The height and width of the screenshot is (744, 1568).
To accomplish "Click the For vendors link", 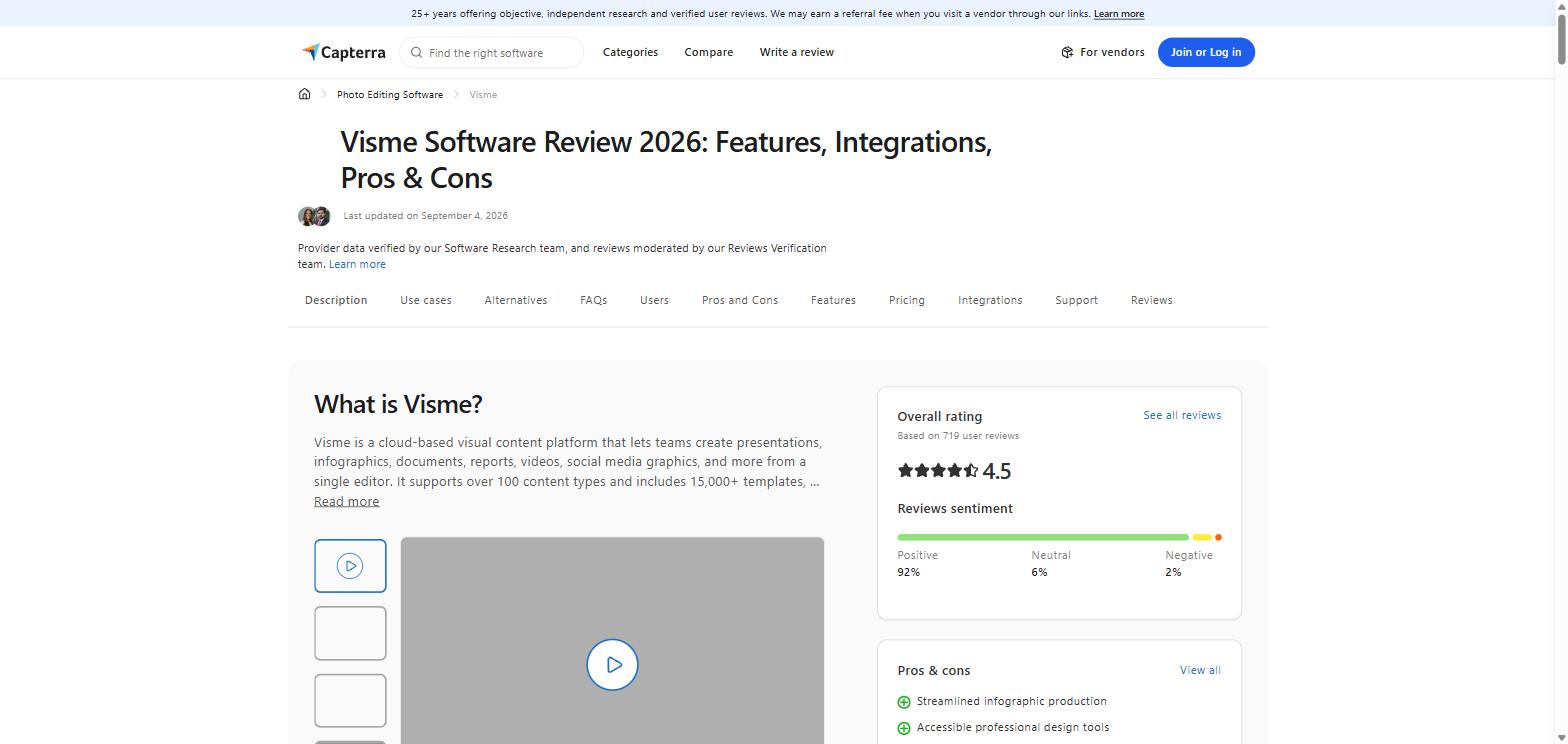I will click(x=1102, y=52).
